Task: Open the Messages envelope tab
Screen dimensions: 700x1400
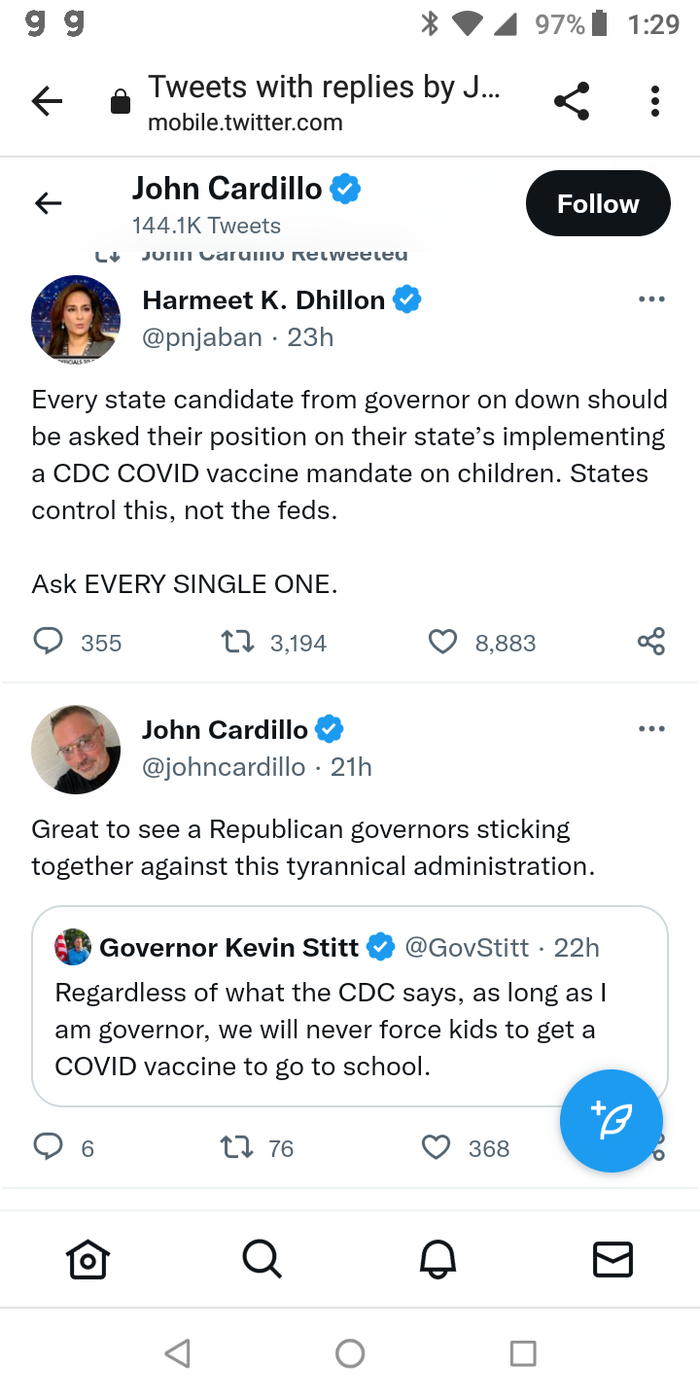Action: point(612,1259)
